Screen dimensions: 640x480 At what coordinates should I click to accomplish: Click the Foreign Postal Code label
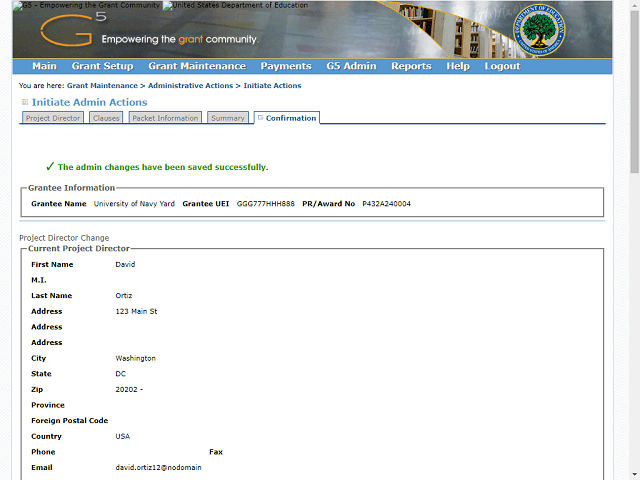[x=70, y=421]
